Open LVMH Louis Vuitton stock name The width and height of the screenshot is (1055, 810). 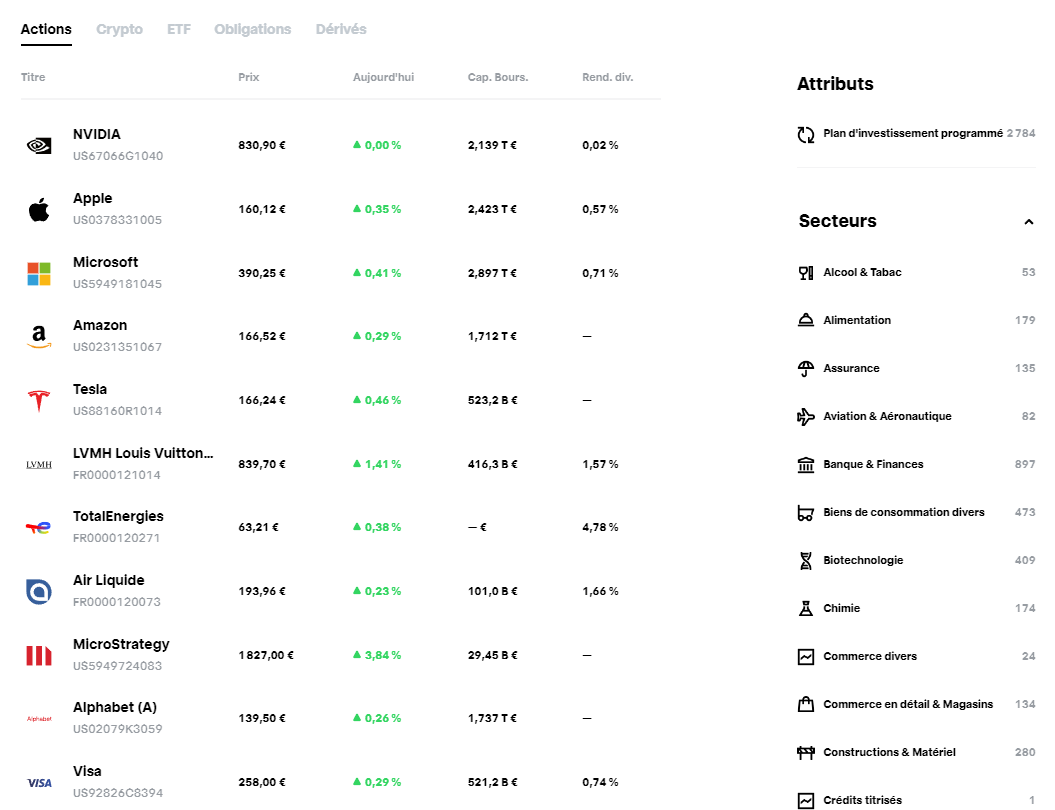tap(143, 453)
